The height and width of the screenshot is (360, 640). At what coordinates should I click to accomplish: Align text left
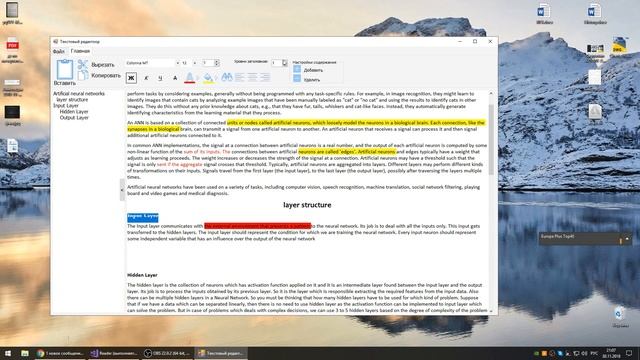tap(240, 77)
